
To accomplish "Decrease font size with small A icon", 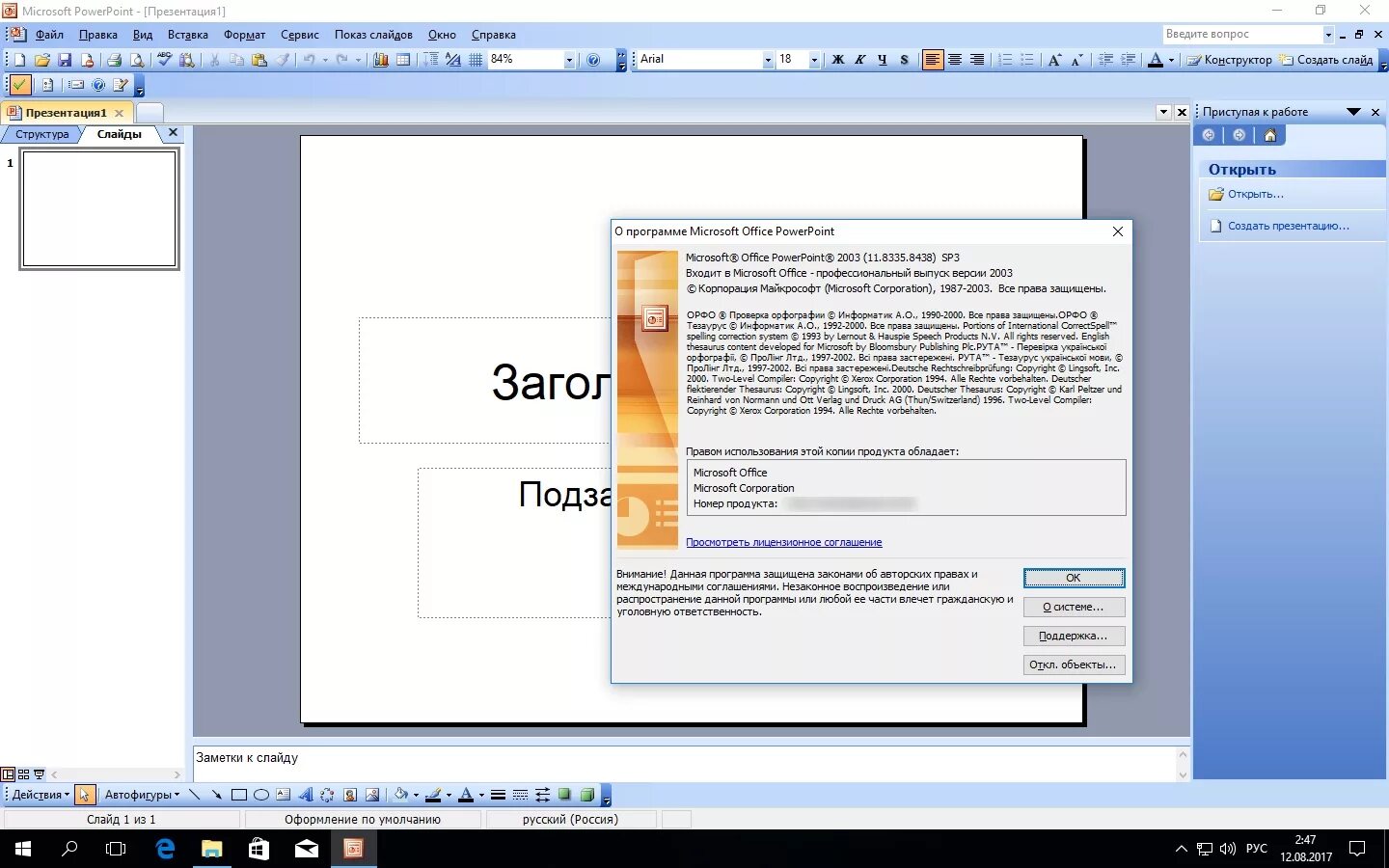I will (1077, 60).
